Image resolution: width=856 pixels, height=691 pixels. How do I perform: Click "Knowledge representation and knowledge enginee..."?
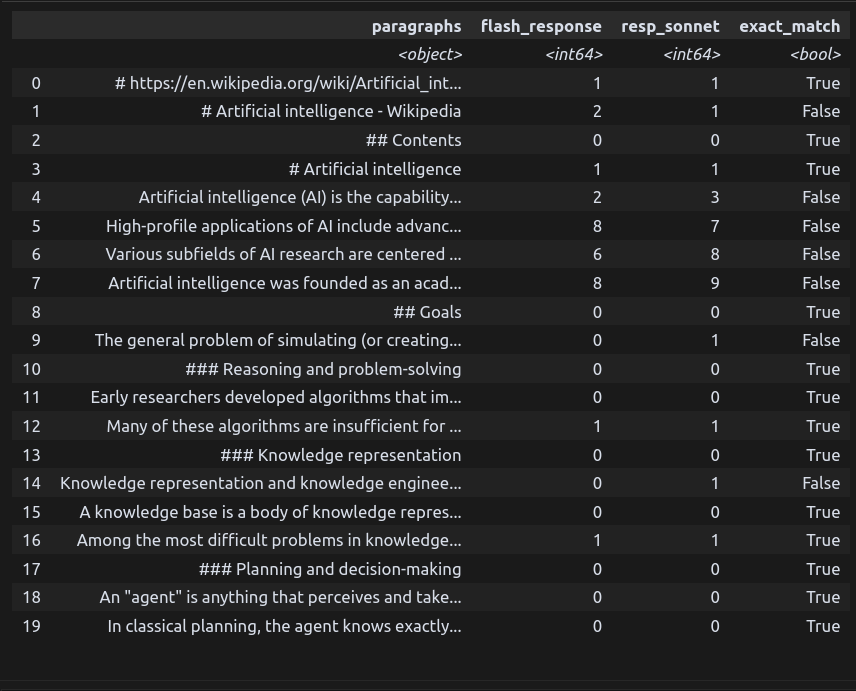click(260, 484)
